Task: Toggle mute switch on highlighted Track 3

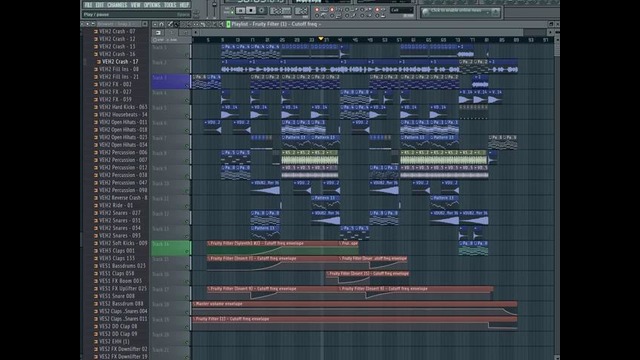Action: (187, 85)
